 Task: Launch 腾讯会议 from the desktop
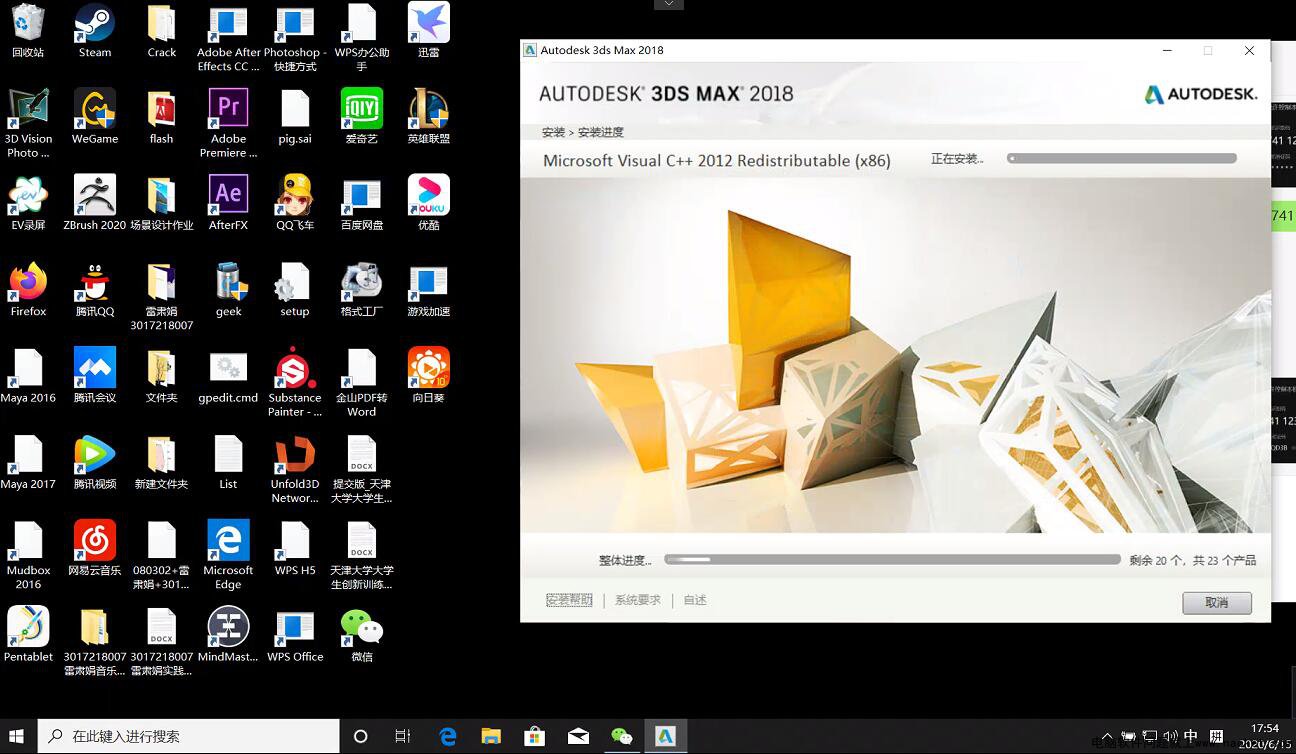(95, 376)
